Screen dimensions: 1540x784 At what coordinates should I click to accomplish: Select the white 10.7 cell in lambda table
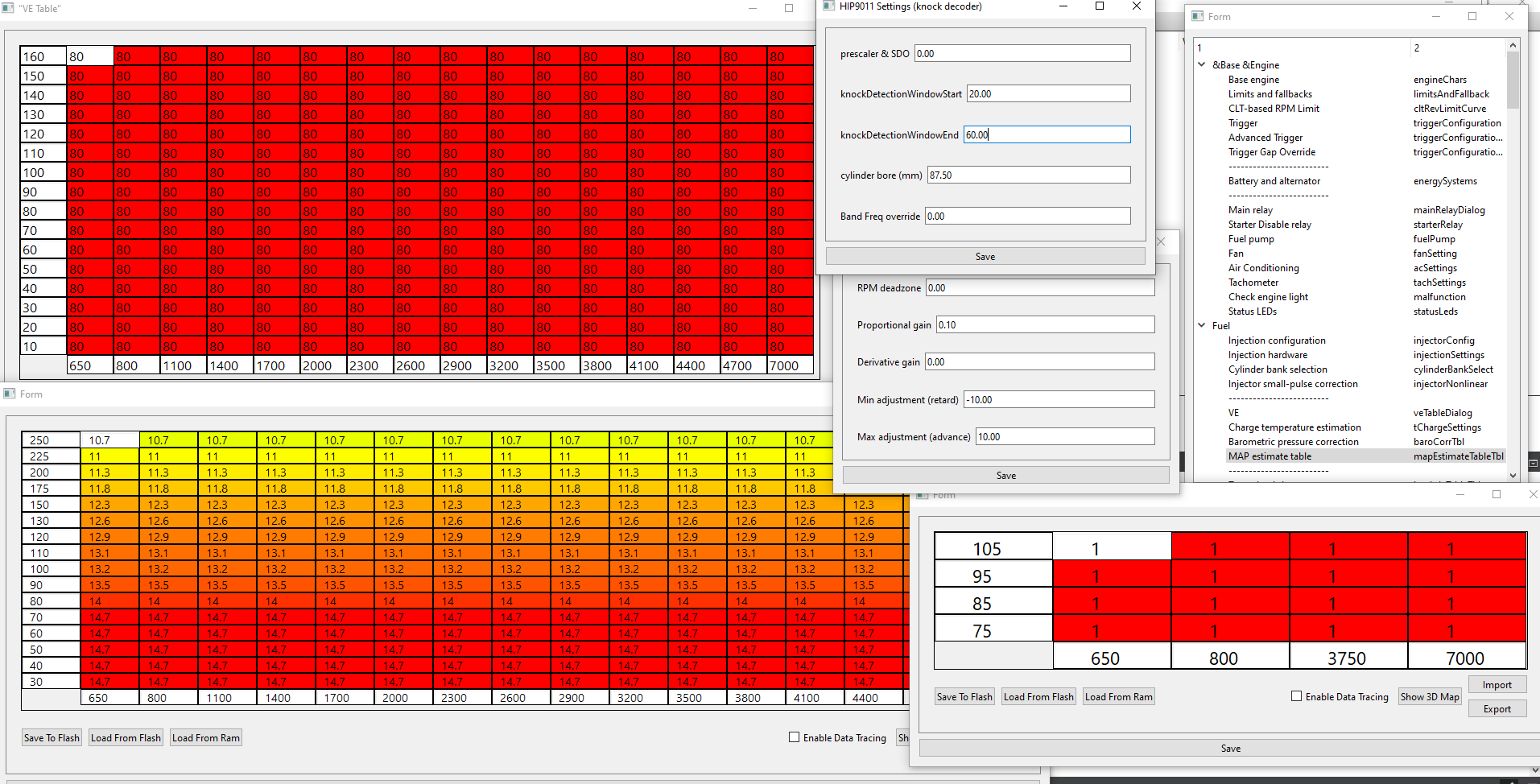coord(109,440)
